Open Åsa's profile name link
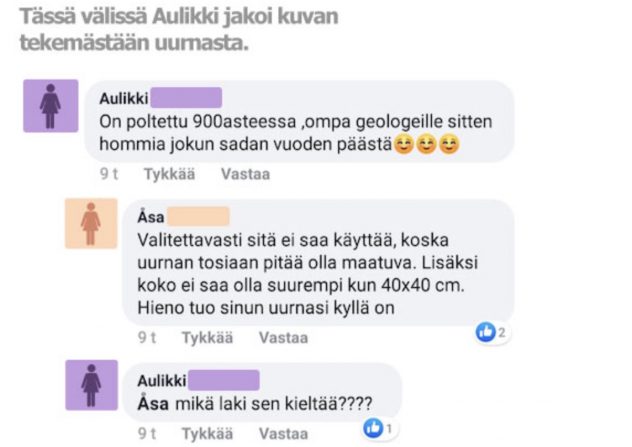Image resolution: width=632 pixels, height=447 pixels. tap(151, 217)
